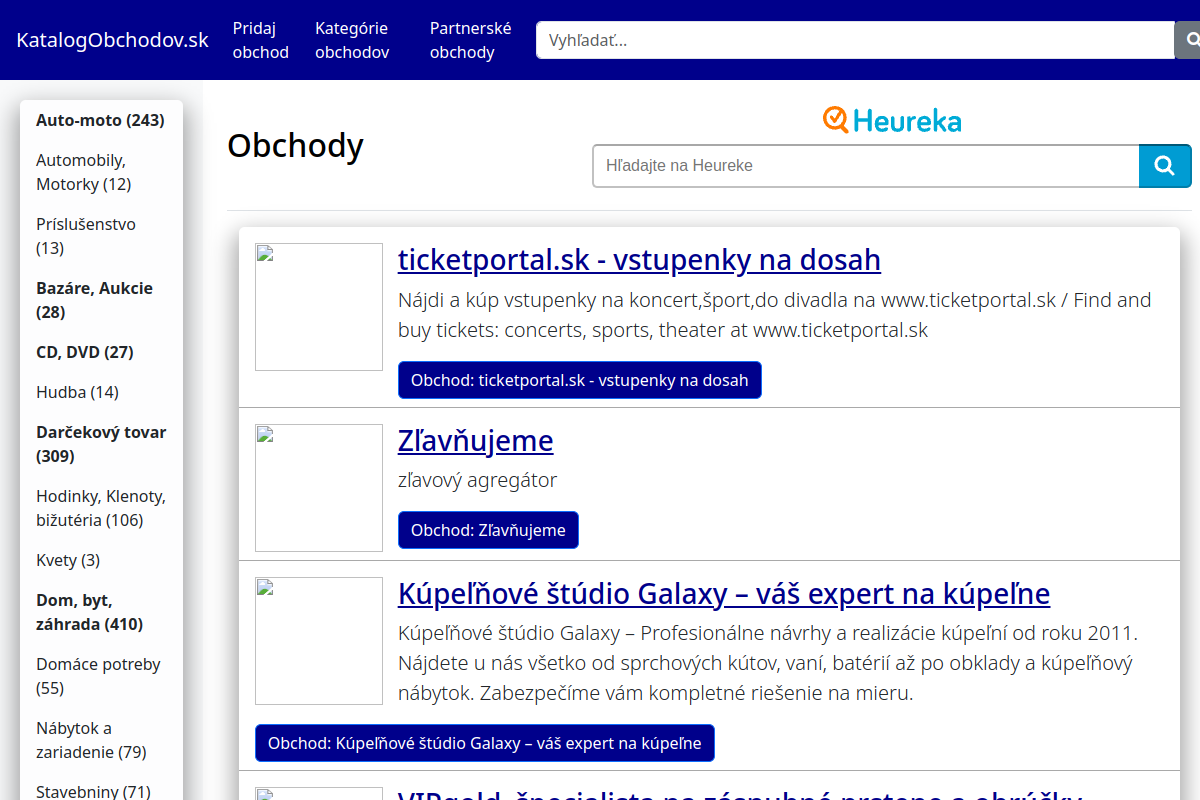Focus the Vyhľadať search field
Viewport: 1200px width, 800px height.
855,40
